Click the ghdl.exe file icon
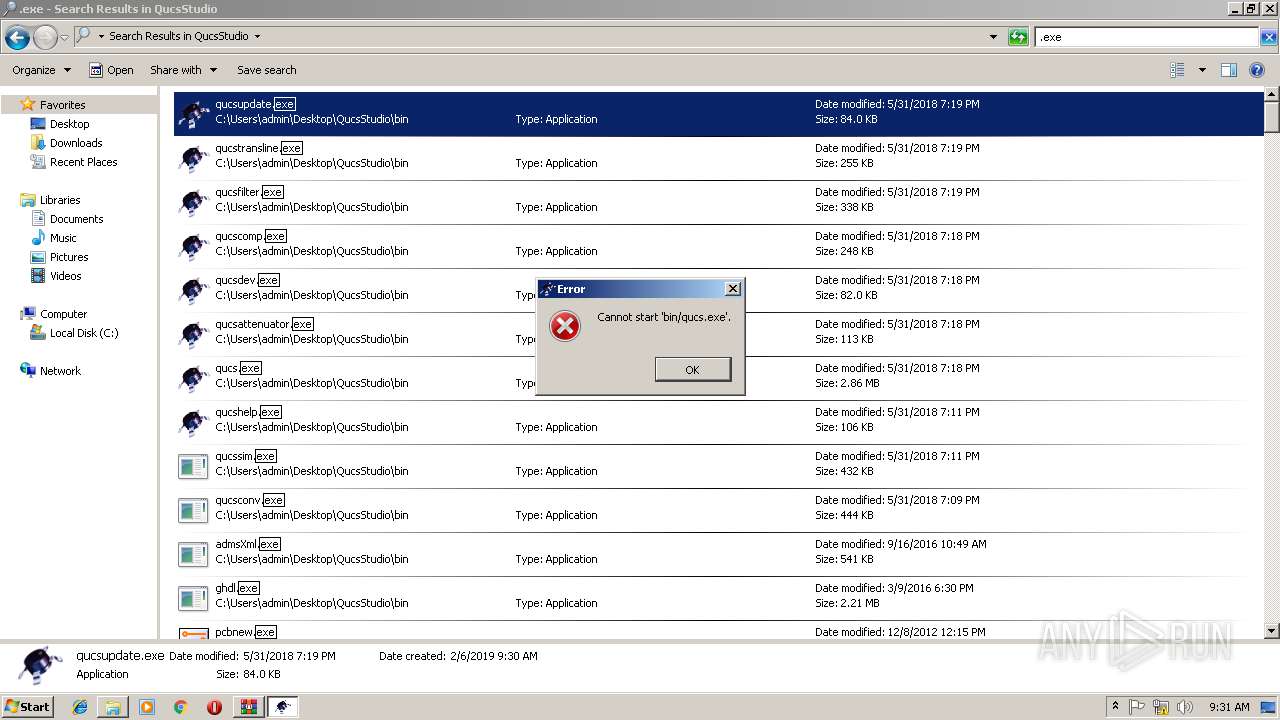Screen dimensions: 1280x720 (x=193, y=598)
